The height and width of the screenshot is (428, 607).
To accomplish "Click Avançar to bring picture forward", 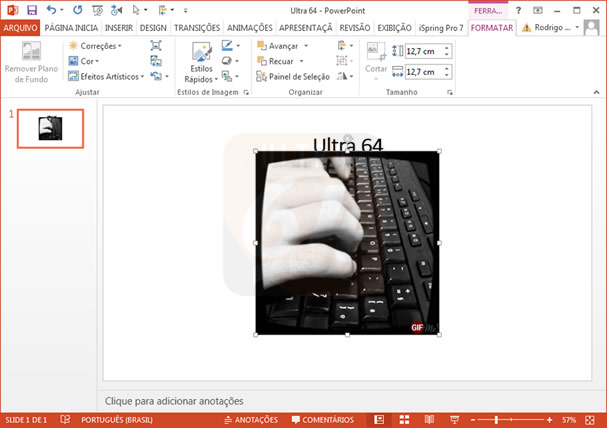I will click(x=278, y=46).
